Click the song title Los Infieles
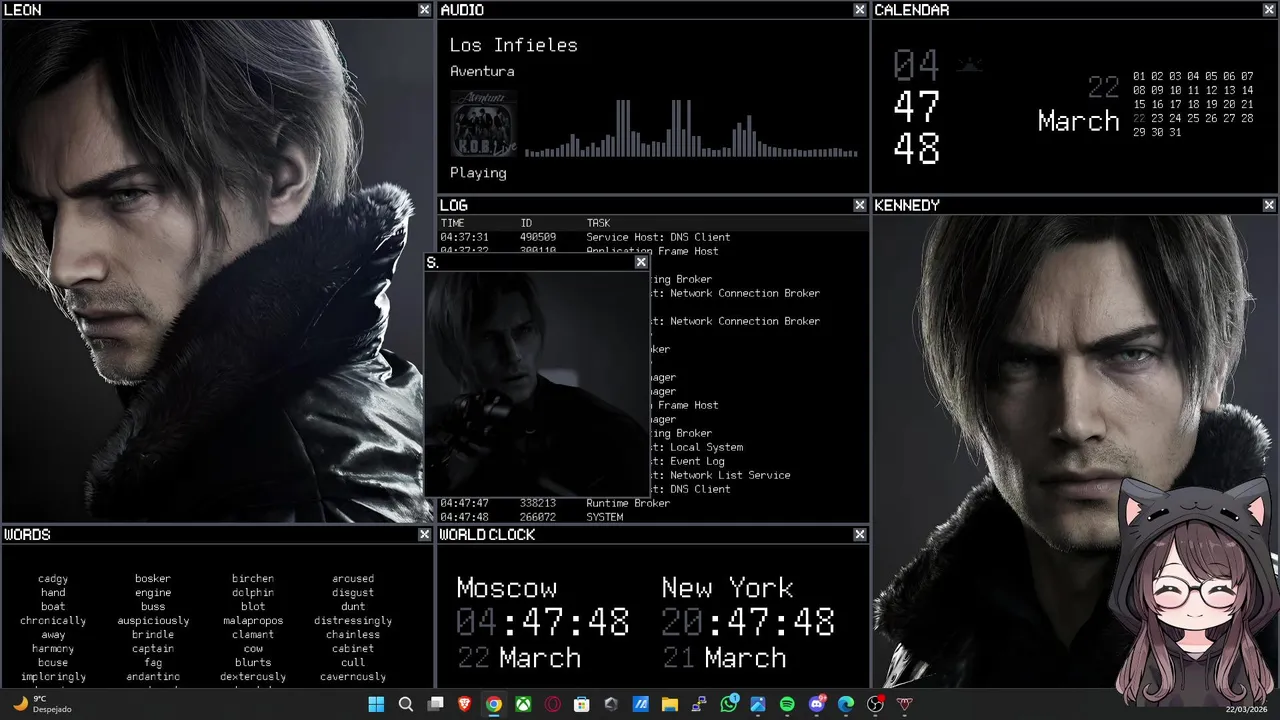The width and height of the screenshot is (1280, 720). coord(513,45)
